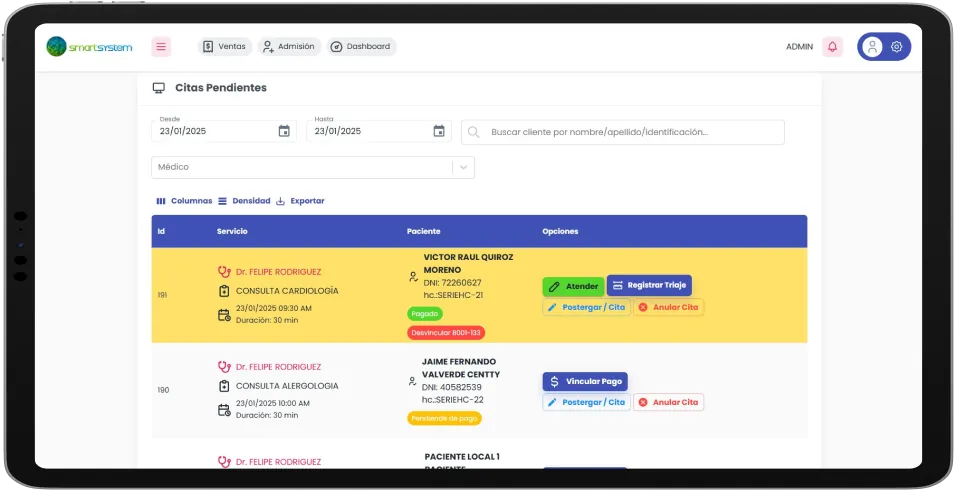Screen dimensions: 957x492
Task: Expand the Médico dropdown
Action: click(463, 168)
